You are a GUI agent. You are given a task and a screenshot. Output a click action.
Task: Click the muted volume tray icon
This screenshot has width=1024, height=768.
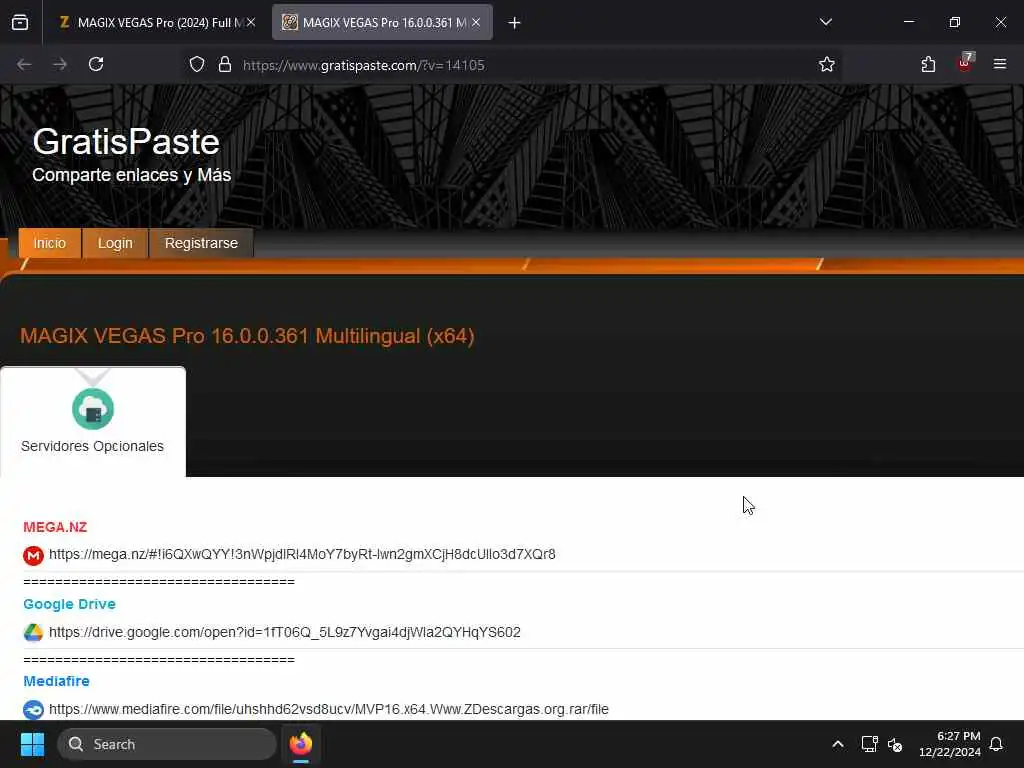895,744
